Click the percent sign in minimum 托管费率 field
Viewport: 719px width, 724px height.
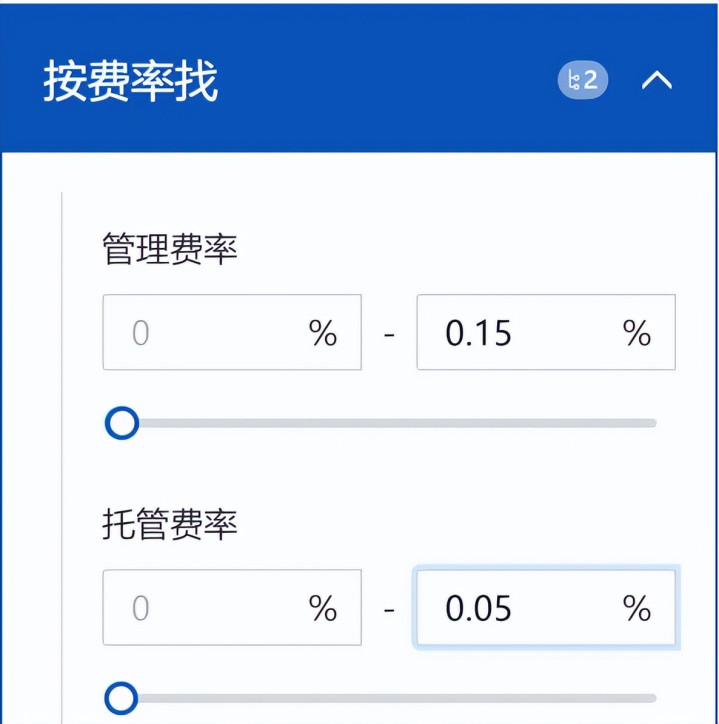click(x=323, y=608)
